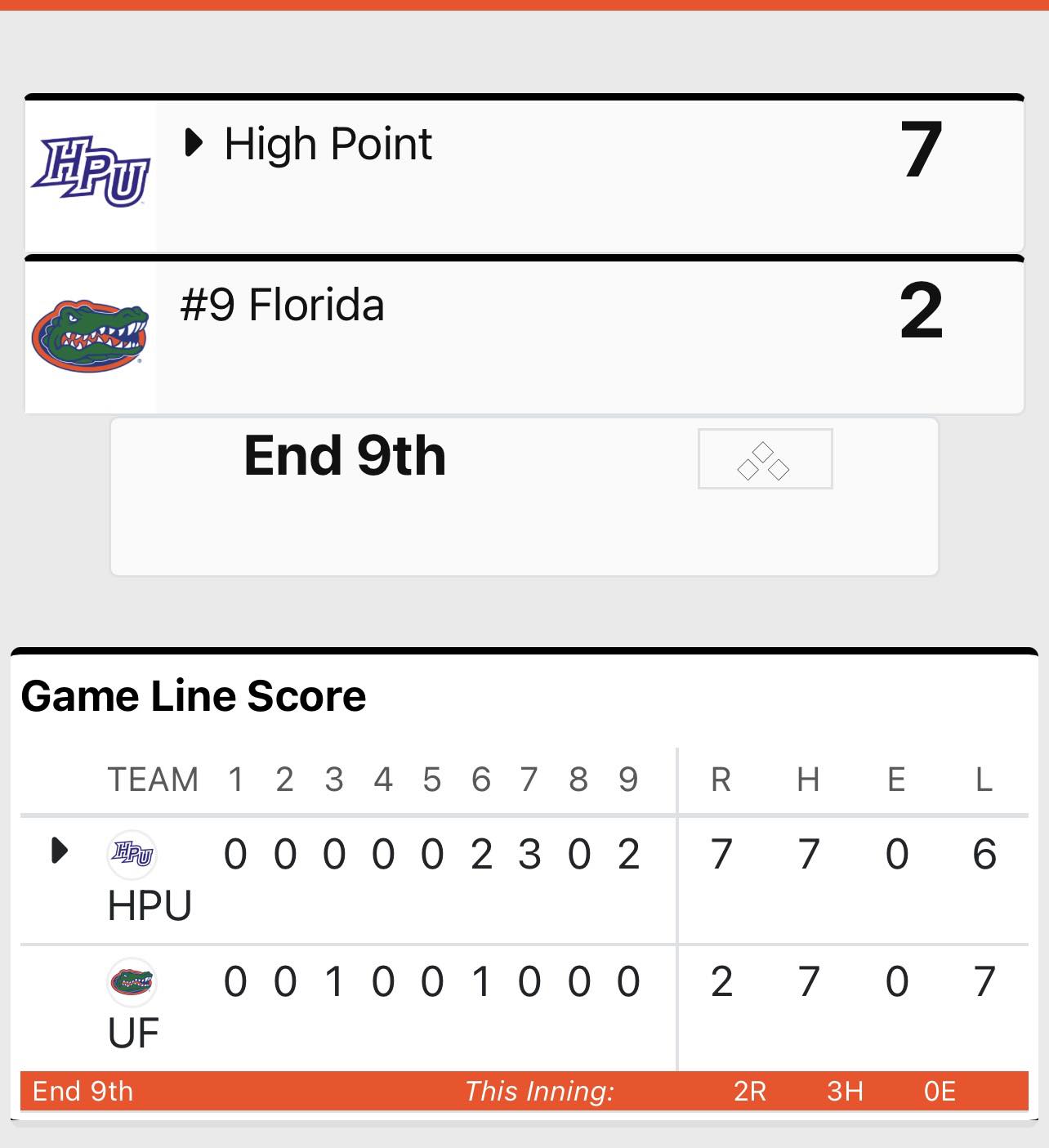Click HPU's 7th inning score of 3
1049x1148 pixels.
pos(529,855)
